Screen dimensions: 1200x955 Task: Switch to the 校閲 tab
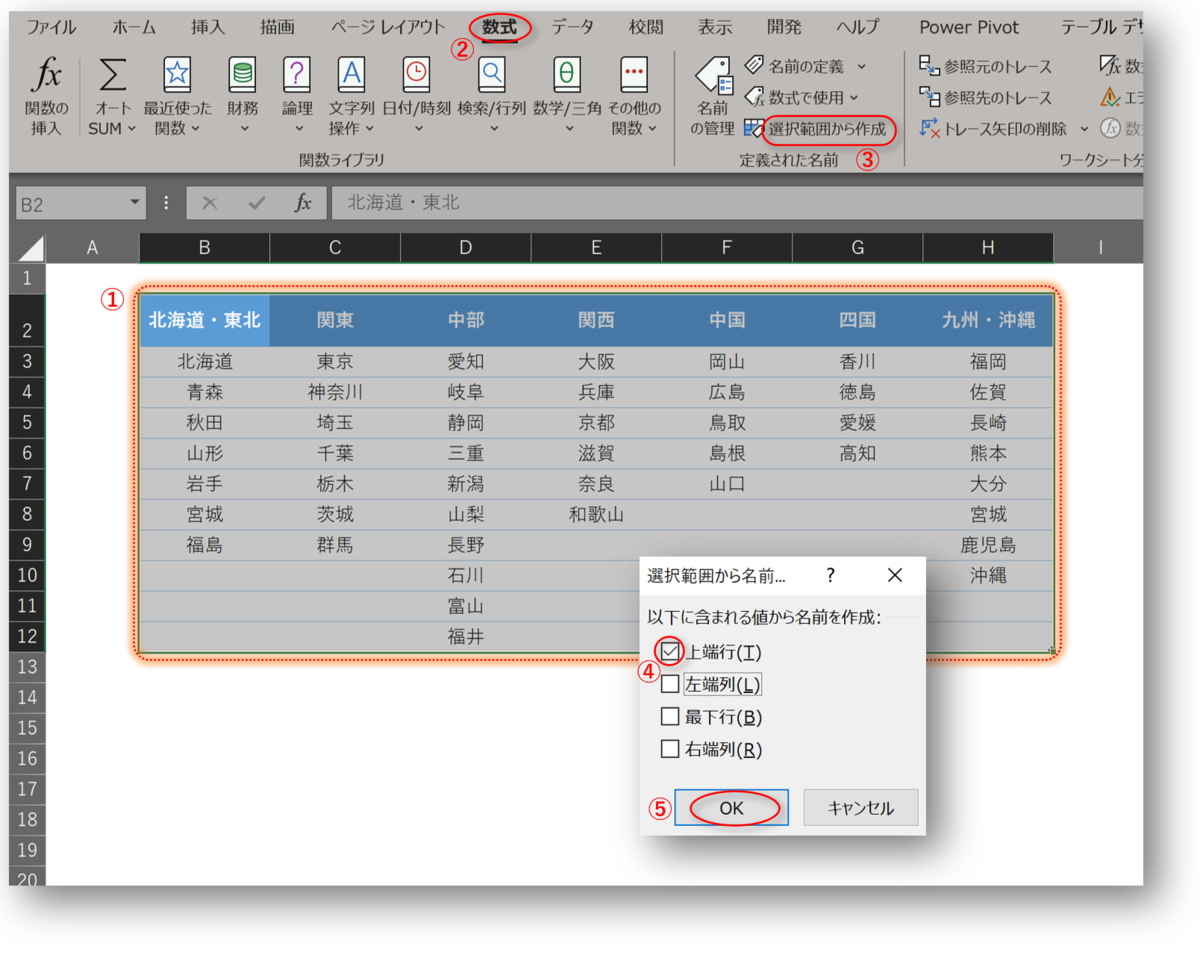646,27
